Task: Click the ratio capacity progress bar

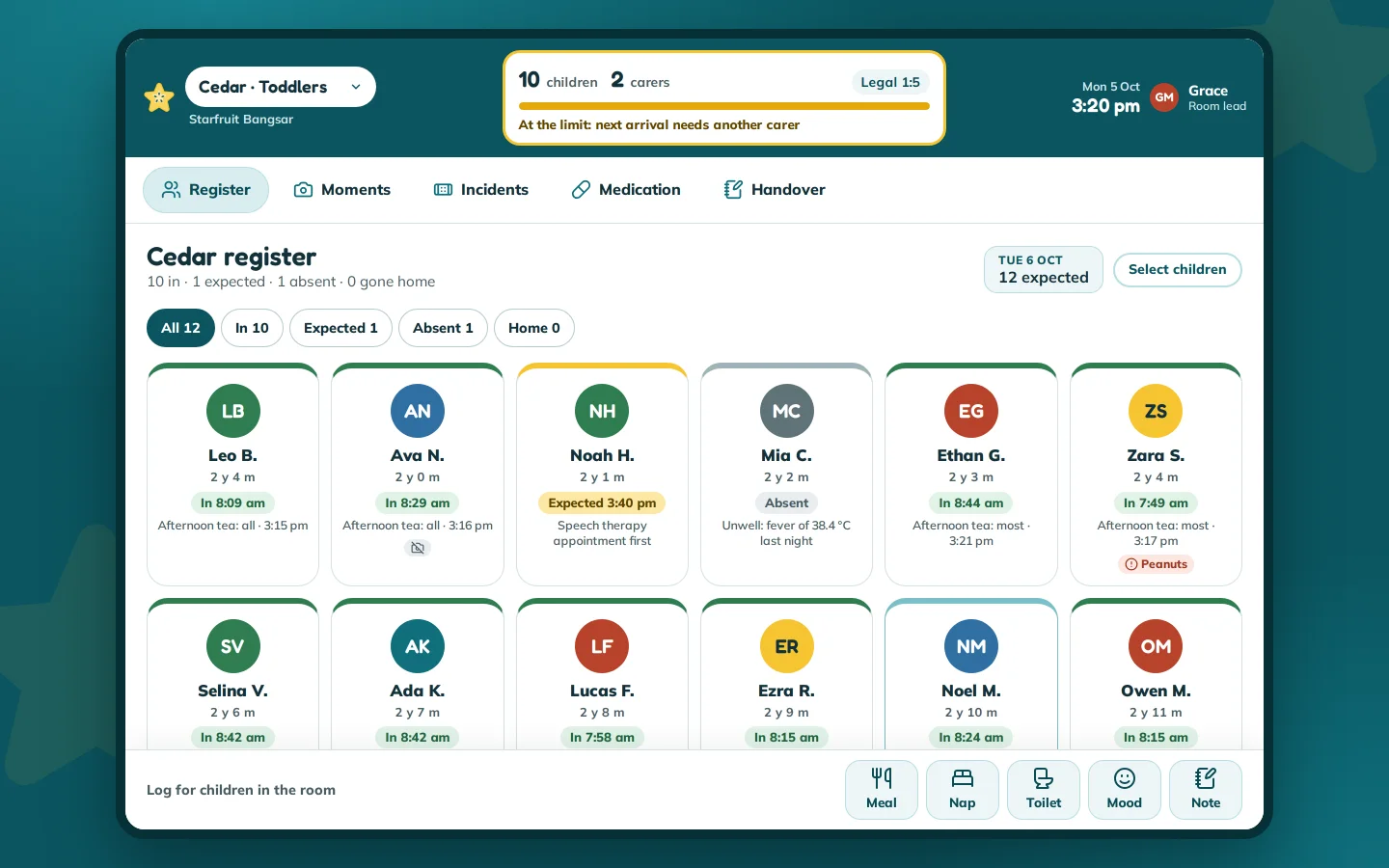Action: (724, 106)
